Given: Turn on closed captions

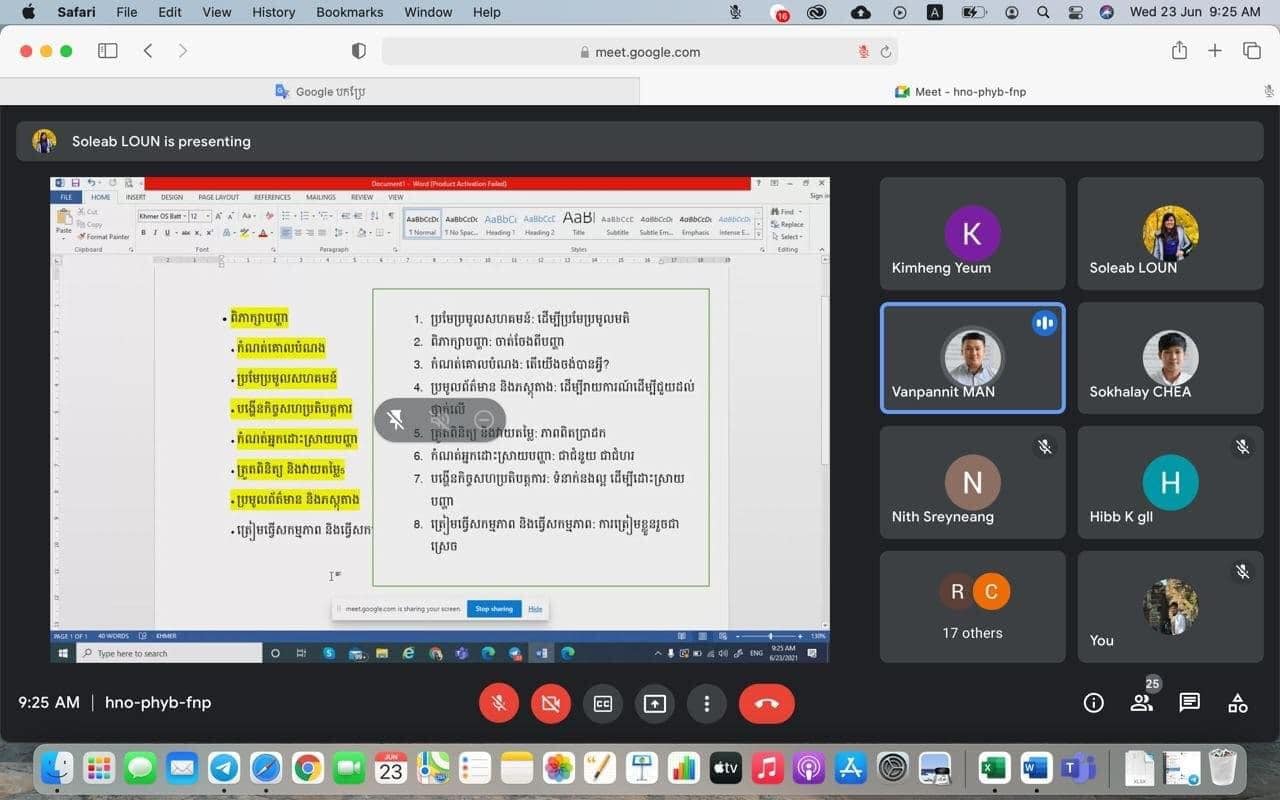Looking at the screenshot, I should pyautogui.click(x=602, y=704).
